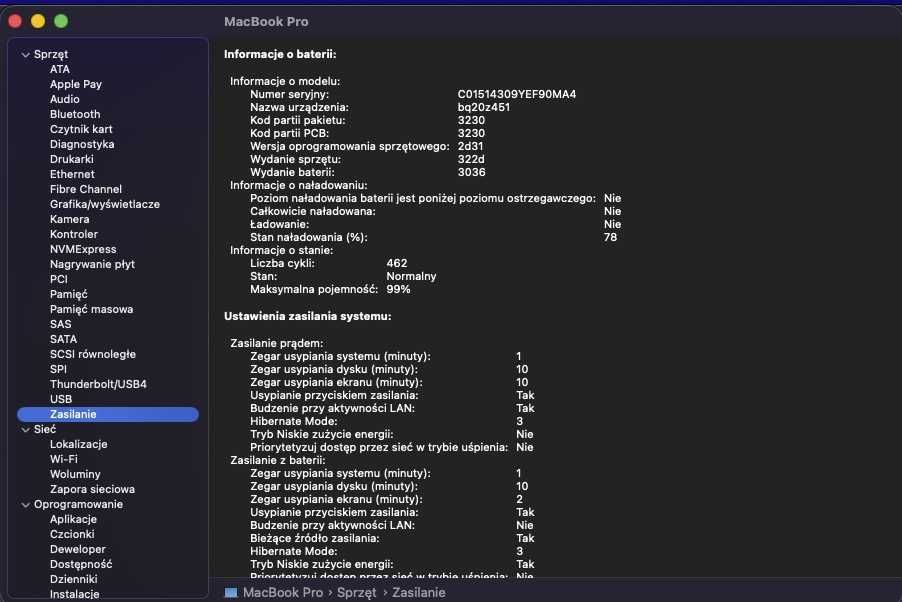Viewport: 902px width, 602px height.
Task: Select Wi-Fi in the sidebar
Action: (x=63, y=459)
